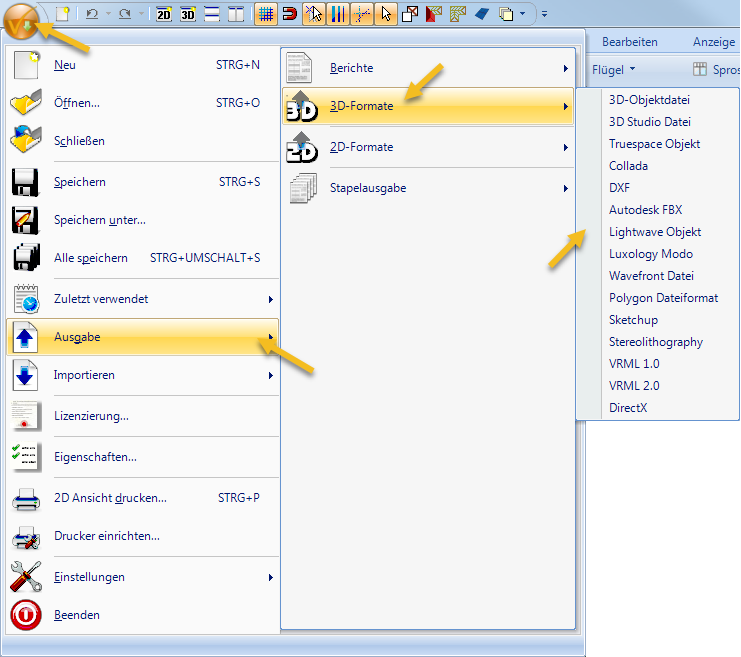Open the Flügel dropdown in the ribbon
Viewport: 741px width, 657px height.
pyautogui.click(x=613, y=70)
